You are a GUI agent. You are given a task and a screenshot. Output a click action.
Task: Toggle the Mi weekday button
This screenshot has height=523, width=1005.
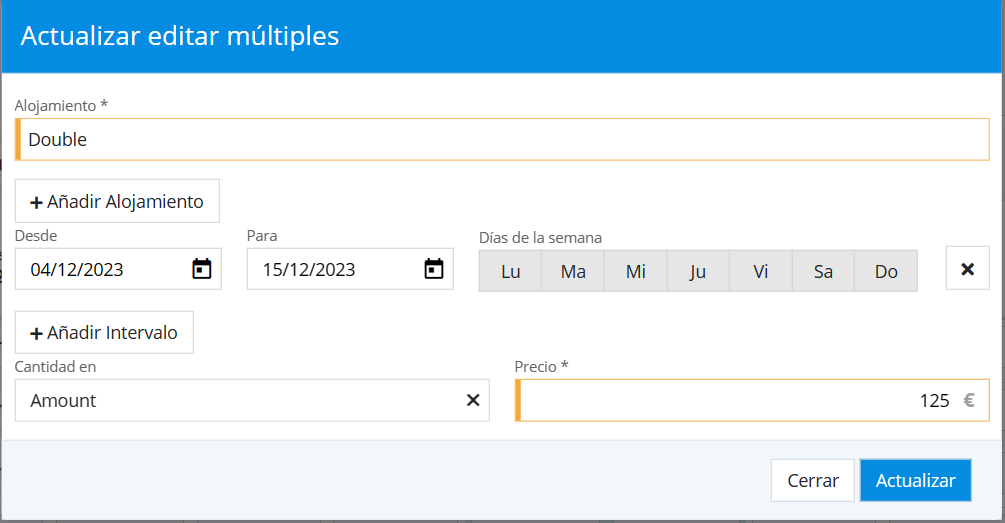pos(636,271)
